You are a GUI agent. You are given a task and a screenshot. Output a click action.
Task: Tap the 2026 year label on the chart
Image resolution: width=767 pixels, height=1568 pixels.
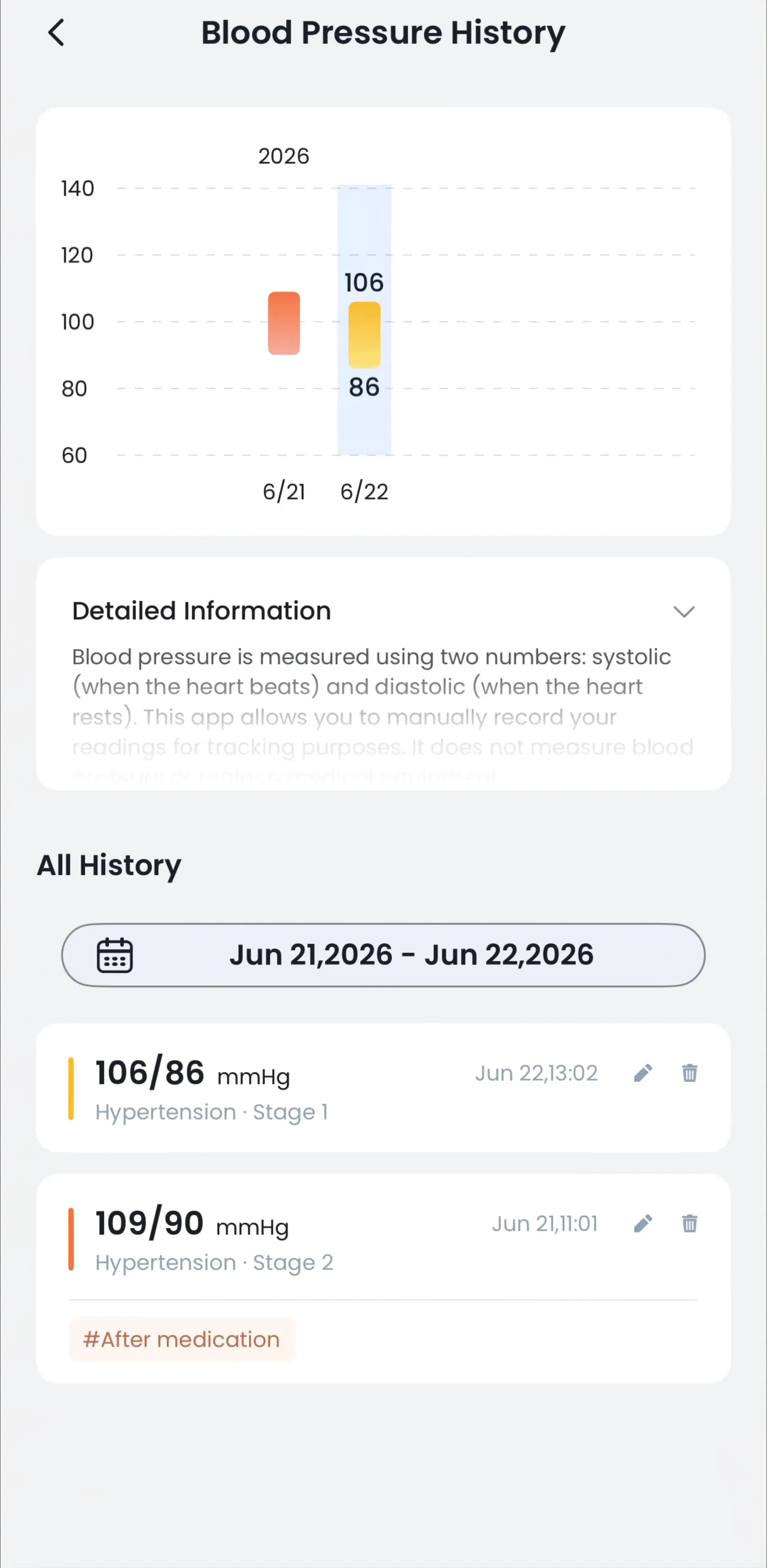coord(284,156)
